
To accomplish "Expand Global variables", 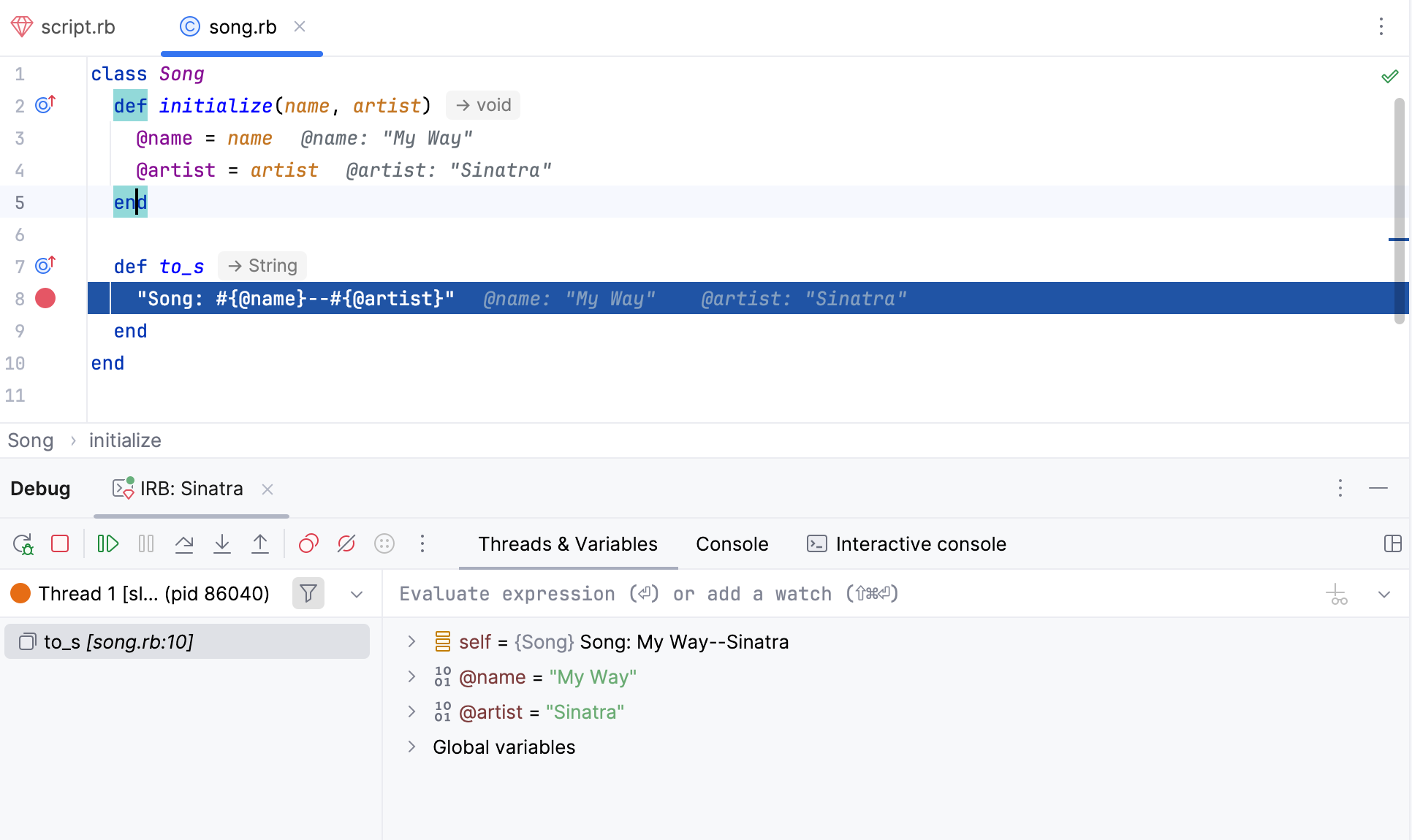I will click(411, 747).
